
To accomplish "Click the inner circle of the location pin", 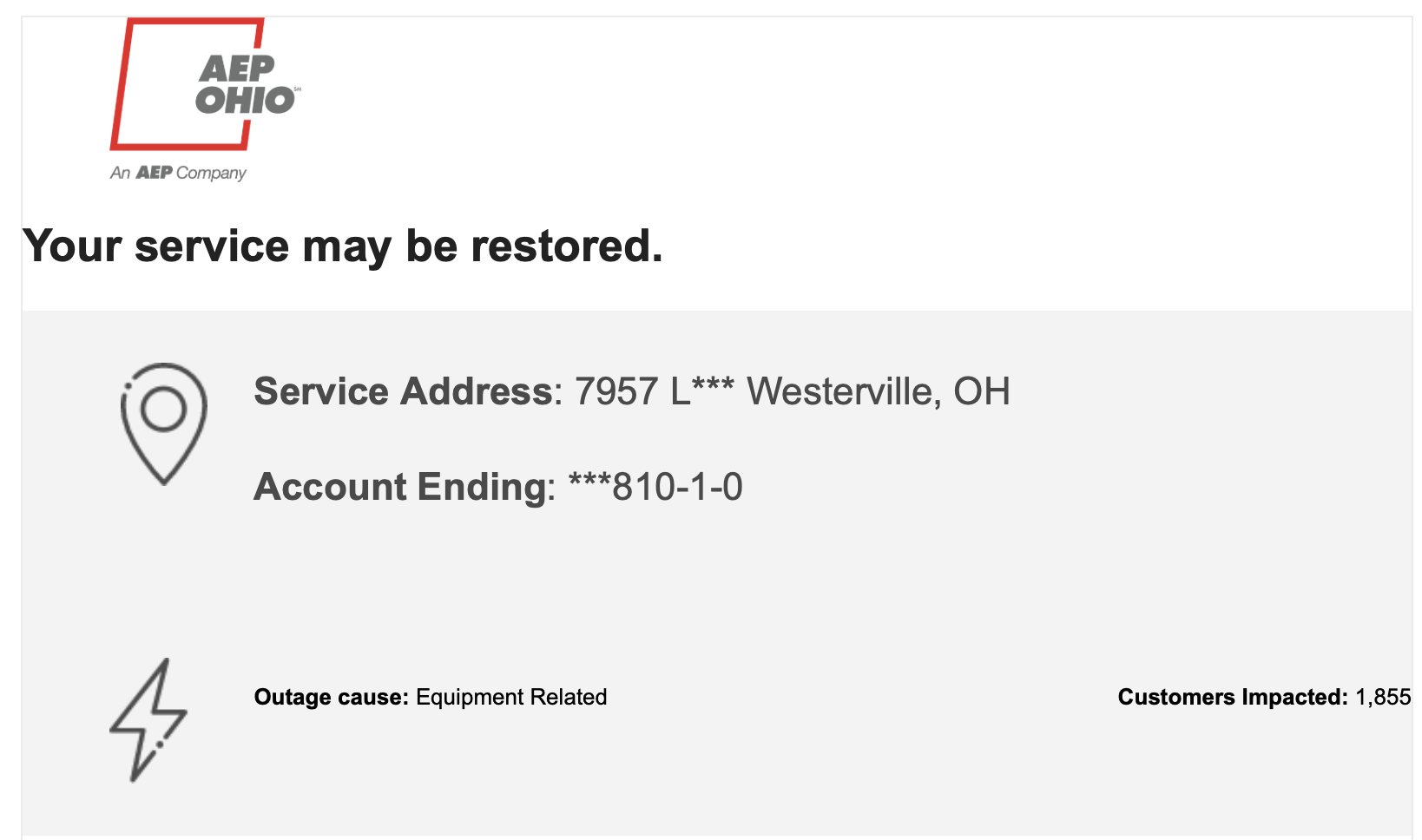I will coord(164,409).
